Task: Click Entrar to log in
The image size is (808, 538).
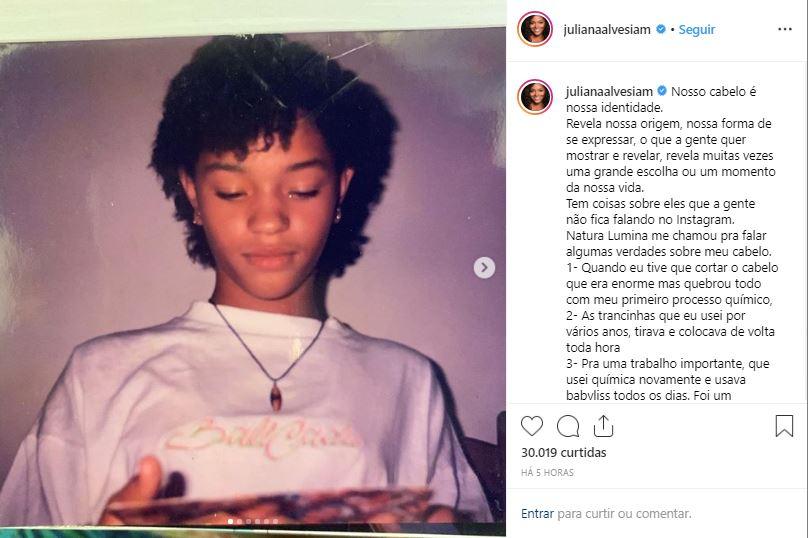Action: (537, 514)
